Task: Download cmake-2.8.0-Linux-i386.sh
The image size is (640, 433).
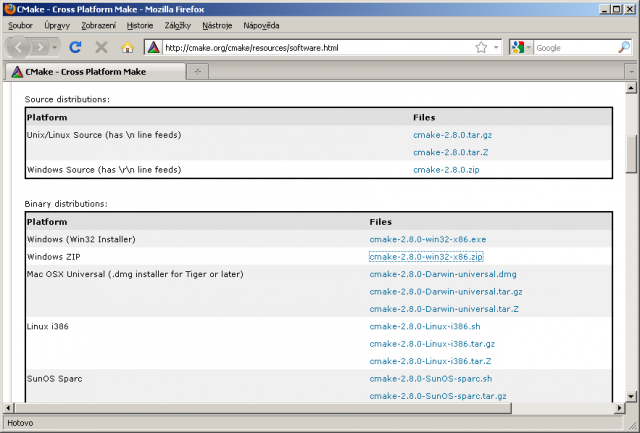Action: pos(425,326)
